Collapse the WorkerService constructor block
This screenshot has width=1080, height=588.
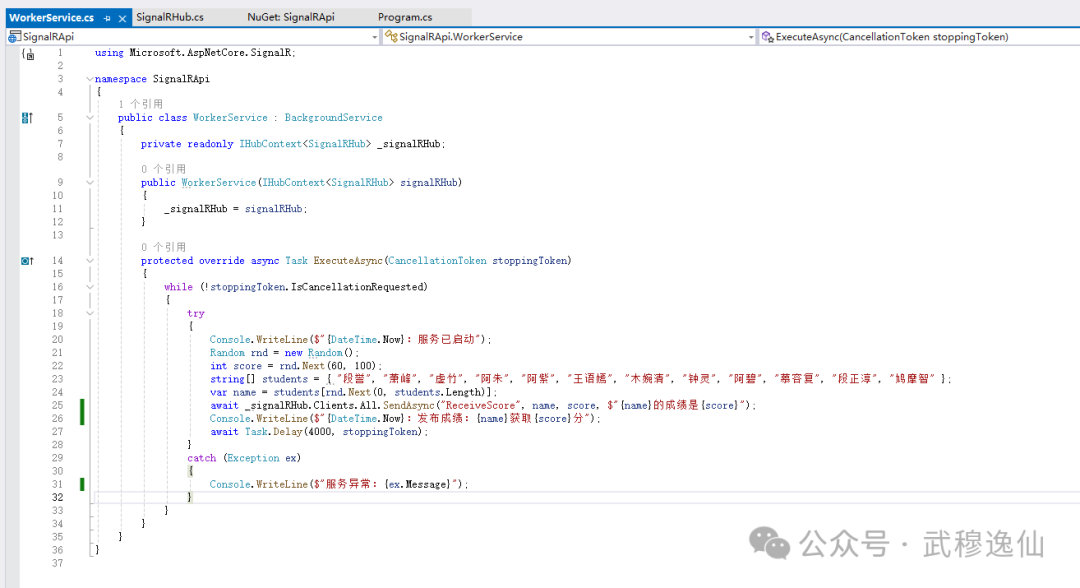[x=90, y=182]
